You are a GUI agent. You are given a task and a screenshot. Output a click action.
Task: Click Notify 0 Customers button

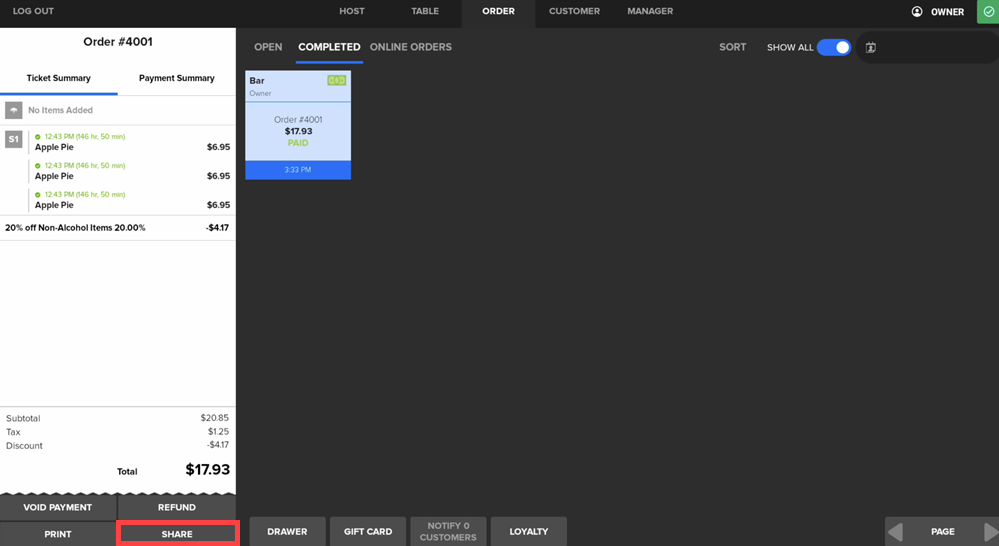point(448,531)
